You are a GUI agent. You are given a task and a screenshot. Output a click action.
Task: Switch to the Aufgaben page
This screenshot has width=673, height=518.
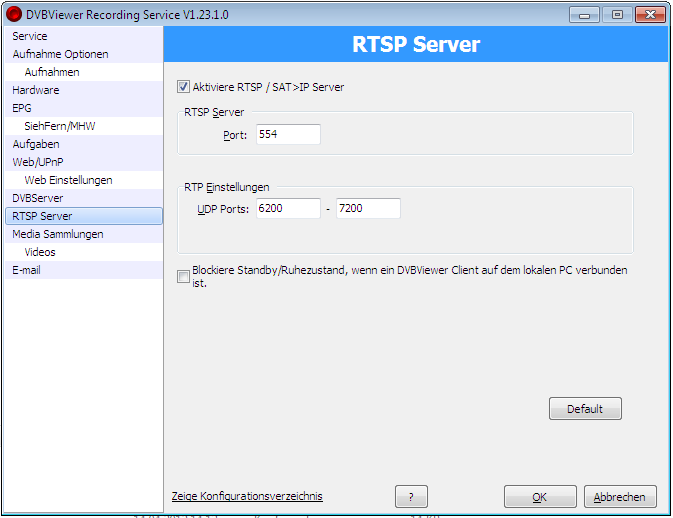tap(36, 144)
